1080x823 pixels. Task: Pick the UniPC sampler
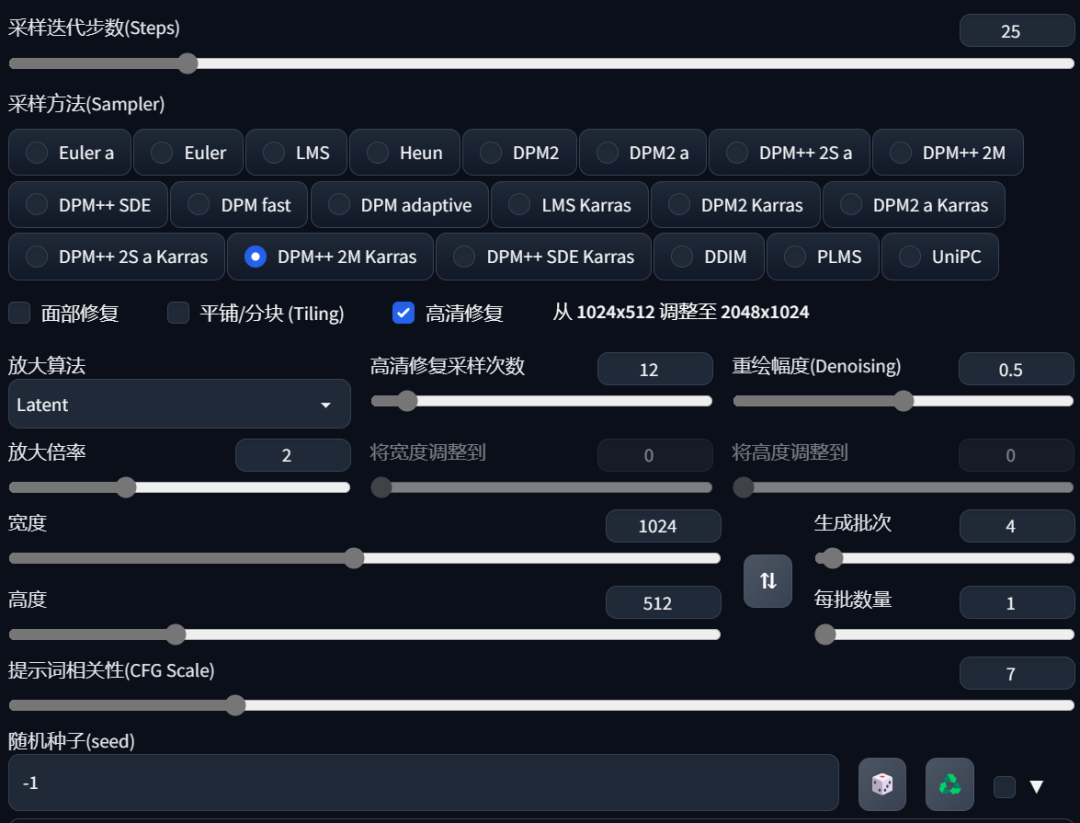[x=940, y=257]
